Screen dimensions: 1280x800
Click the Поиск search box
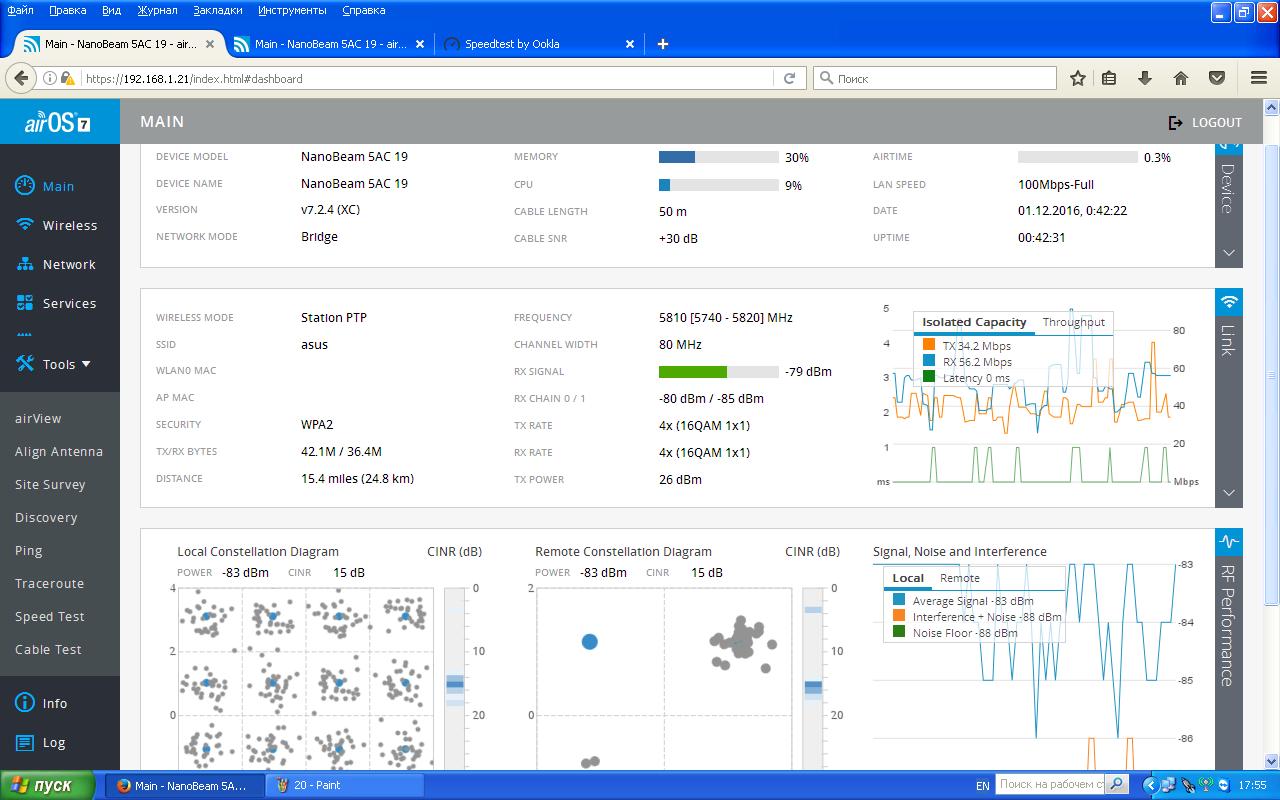coord(935,78)
